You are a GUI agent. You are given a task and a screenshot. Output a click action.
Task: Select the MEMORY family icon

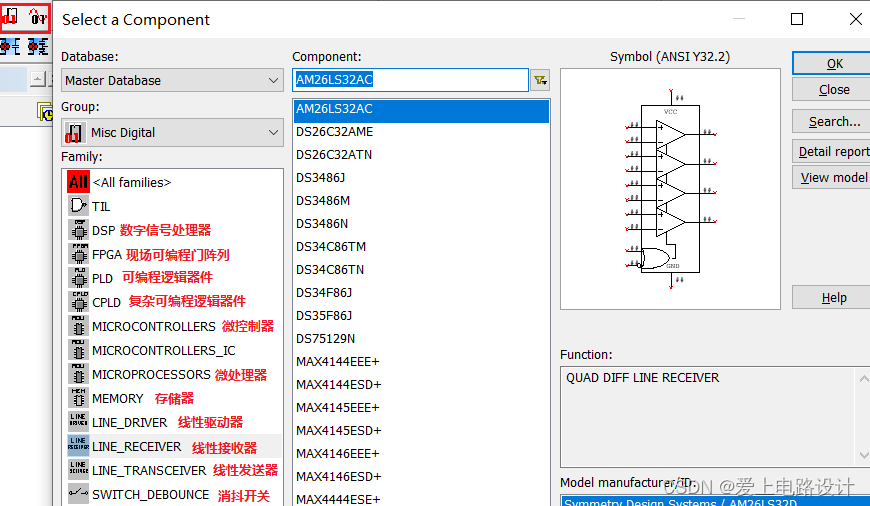(78, 398)
